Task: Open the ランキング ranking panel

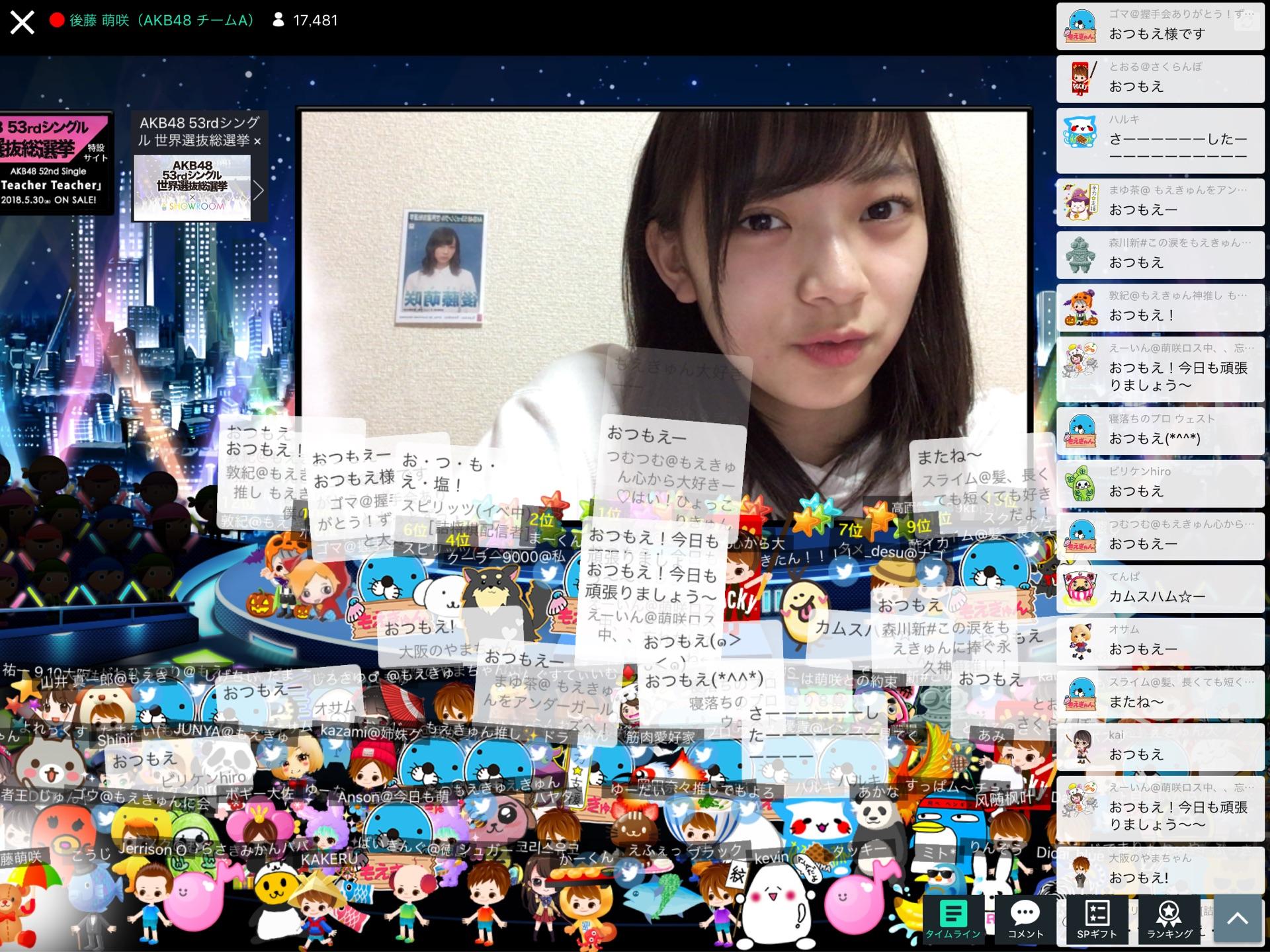Action: pyautogui.click(x=1169, y=920)
